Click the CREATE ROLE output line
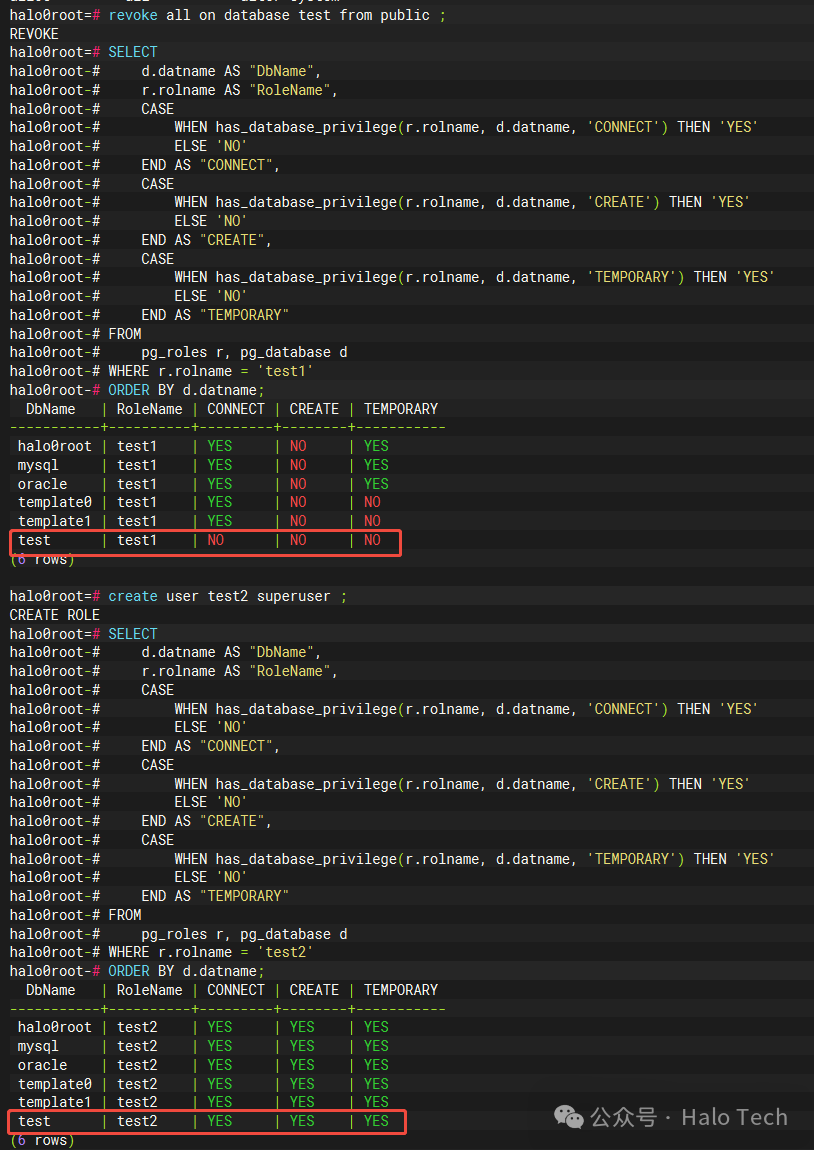Screen dimensions: 814x1150 (x=54, y=615)
